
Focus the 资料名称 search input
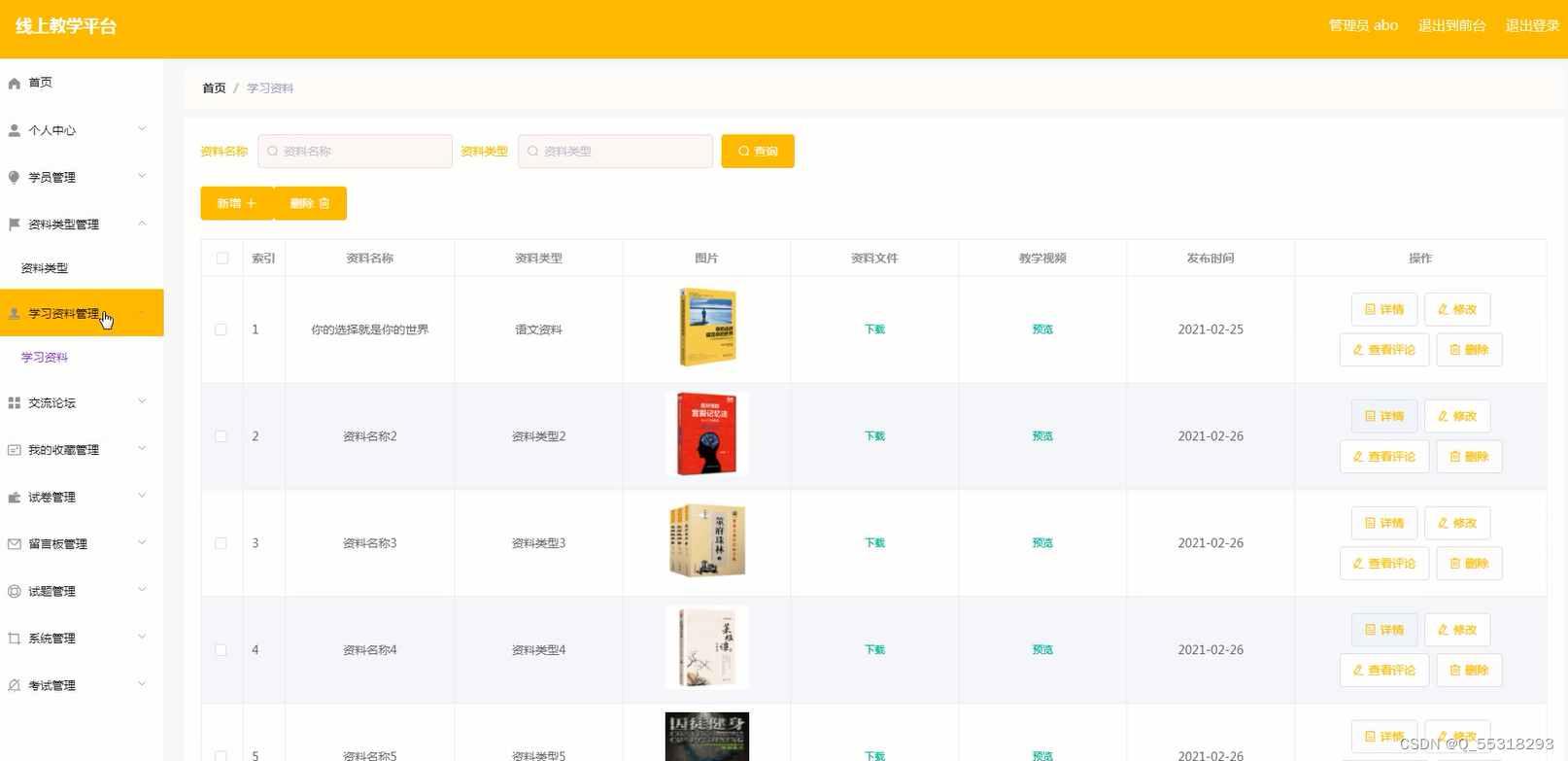[356, 152]
